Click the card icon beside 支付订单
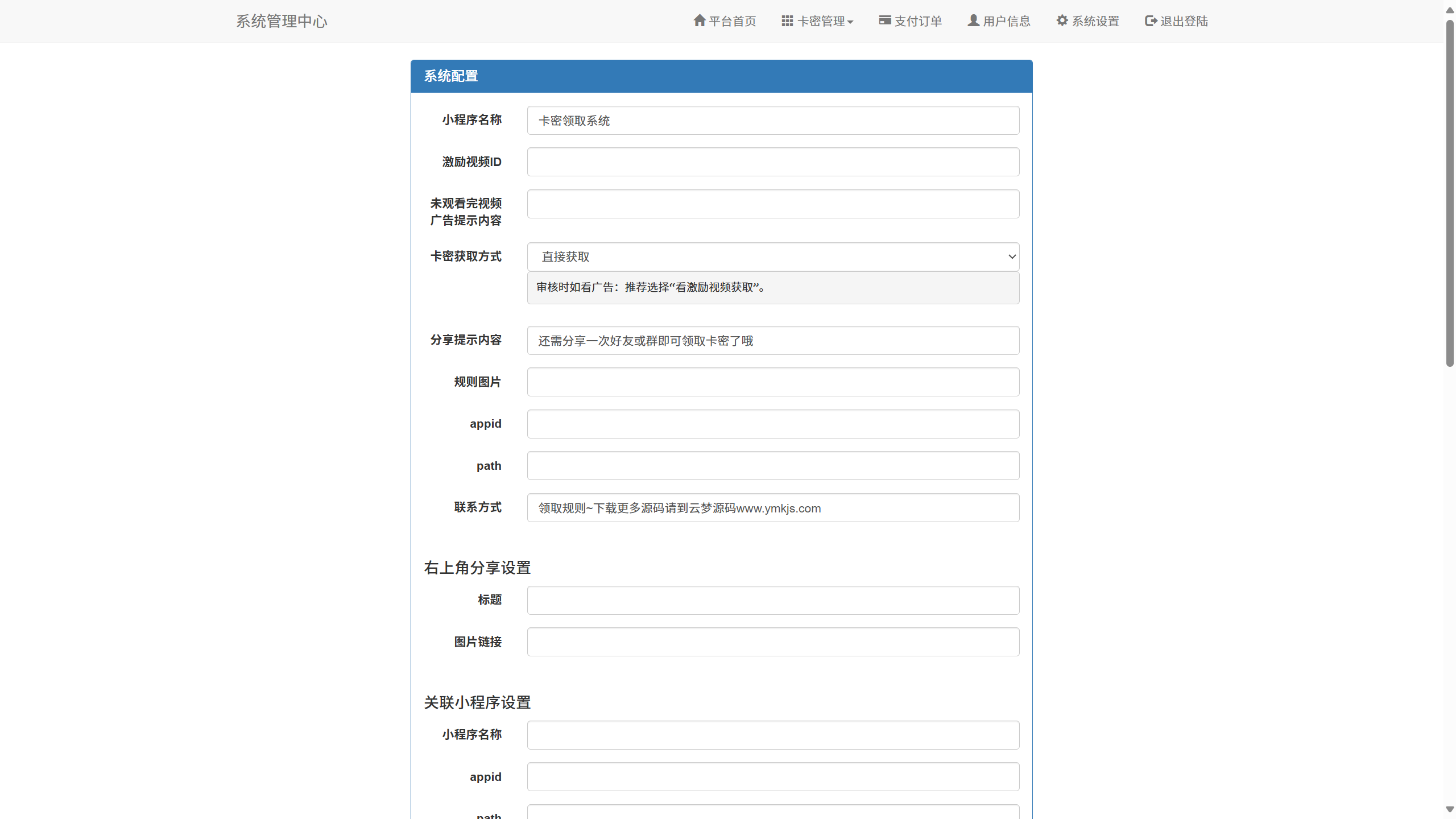 885,20
